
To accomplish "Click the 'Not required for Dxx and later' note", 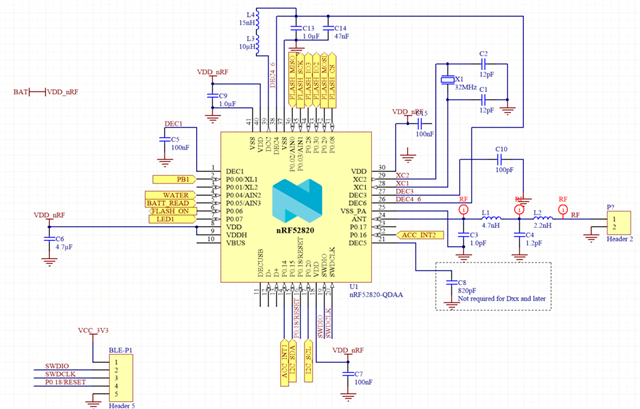I will pos(502,298).
